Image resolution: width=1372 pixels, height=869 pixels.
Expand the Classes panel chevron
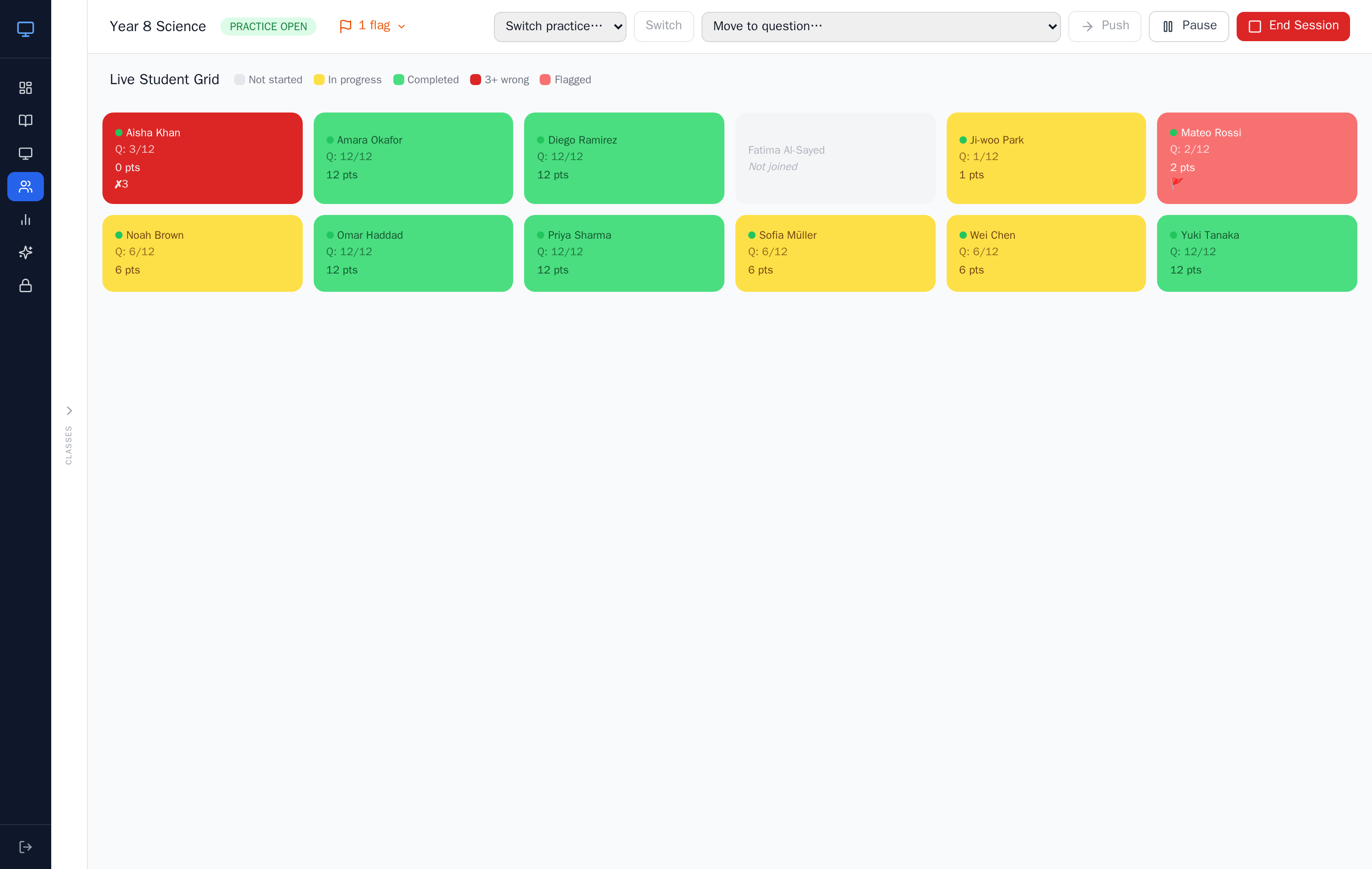pyautogui.click(x=69, y=411)
